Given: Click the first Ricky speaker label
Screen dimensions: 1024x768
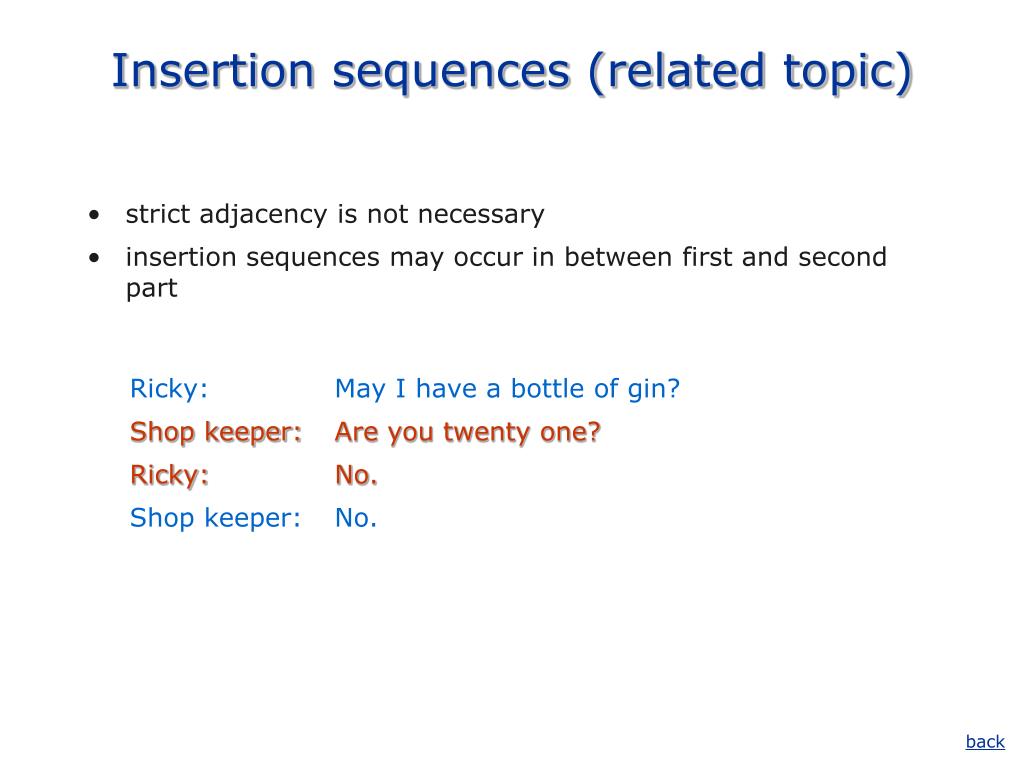Looking at the screenshot, I should click(169, 389).
